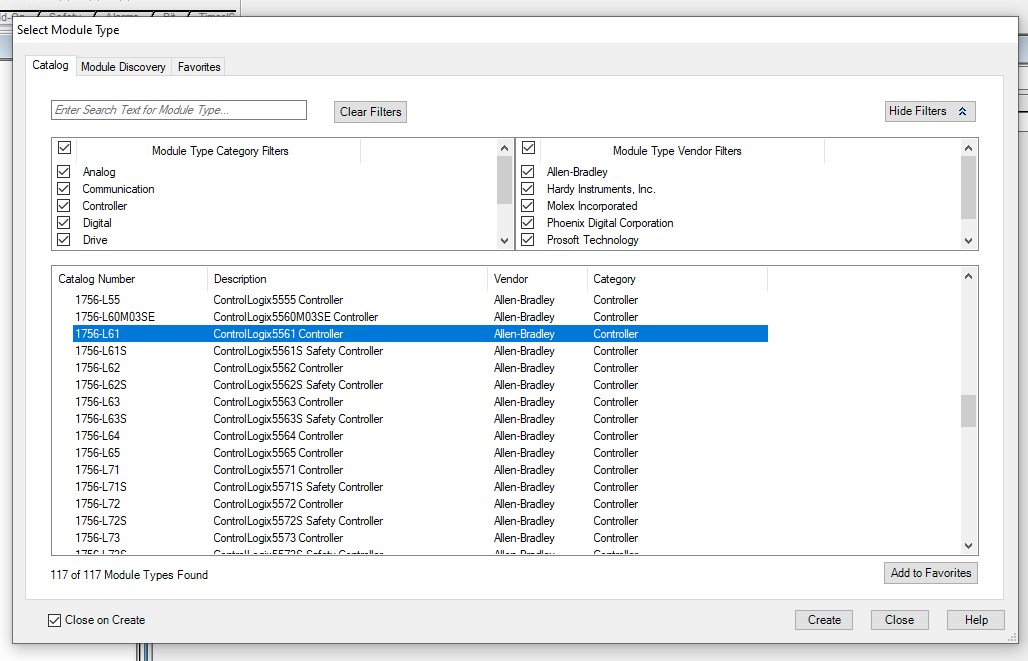Select the 1756-L62S safety controller row
The height and width of the screenshot is (661, 1028).
click(420, 386)
